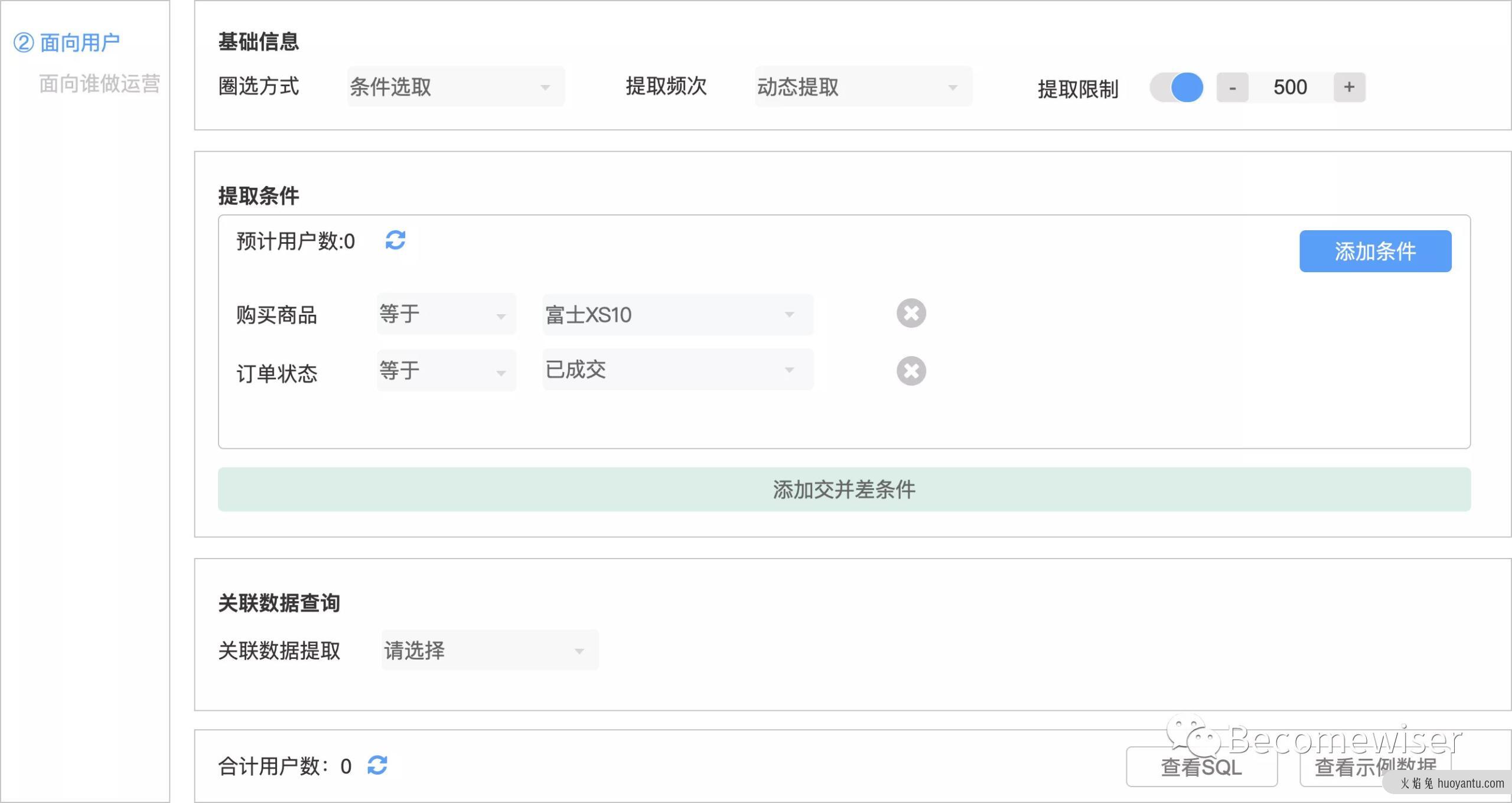This screenshot has width=1512, height=803.
Task: Toggle the 提取限制 switch
Action: [1177, 87]
